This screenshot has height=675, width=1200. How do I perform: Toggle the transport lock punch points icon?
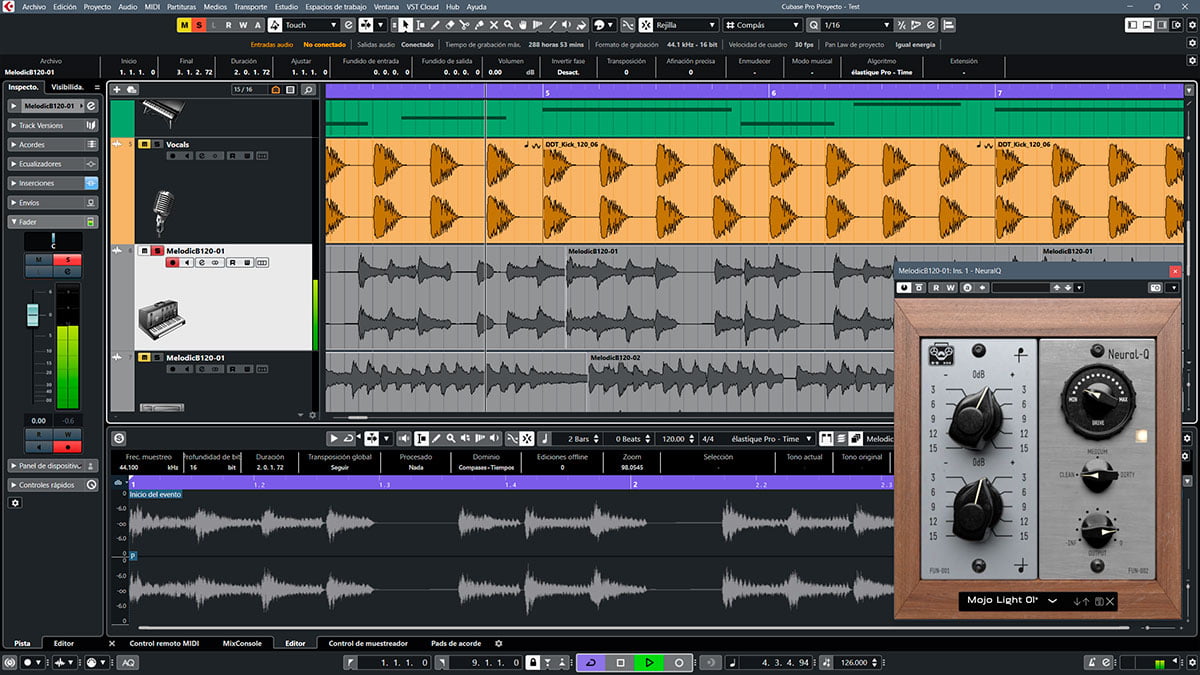[x=532, y=663]
